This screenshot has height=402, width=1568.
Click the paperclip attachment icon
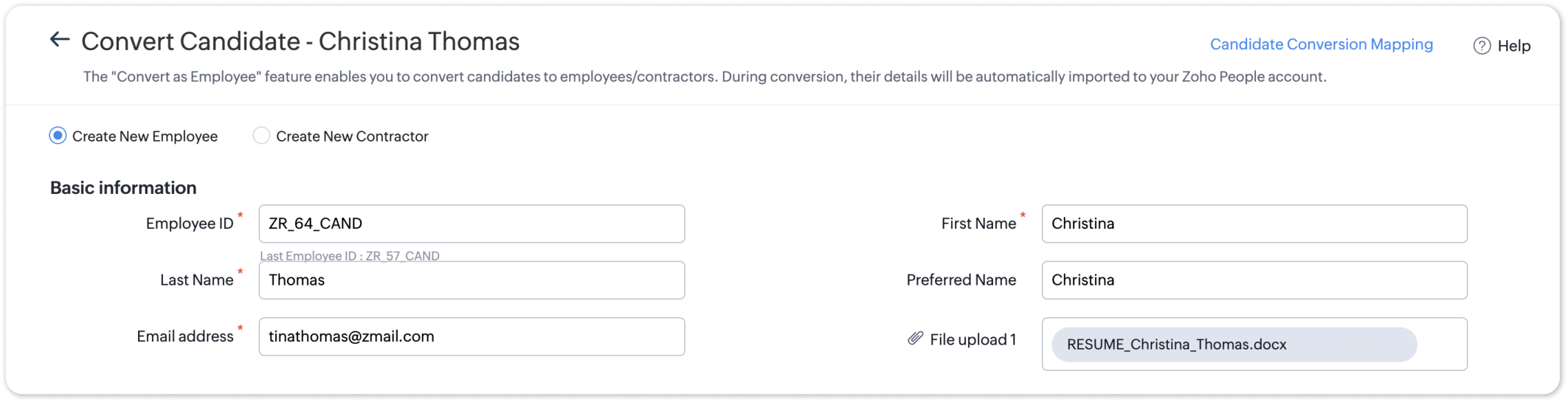pyautogui.click(x=915, y=339)
